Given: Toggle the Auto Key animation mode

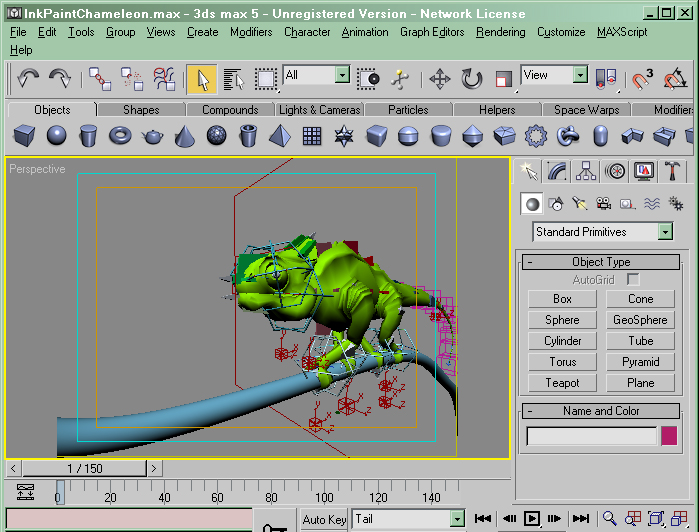Looking at the screenshot, I should (324, 519).
